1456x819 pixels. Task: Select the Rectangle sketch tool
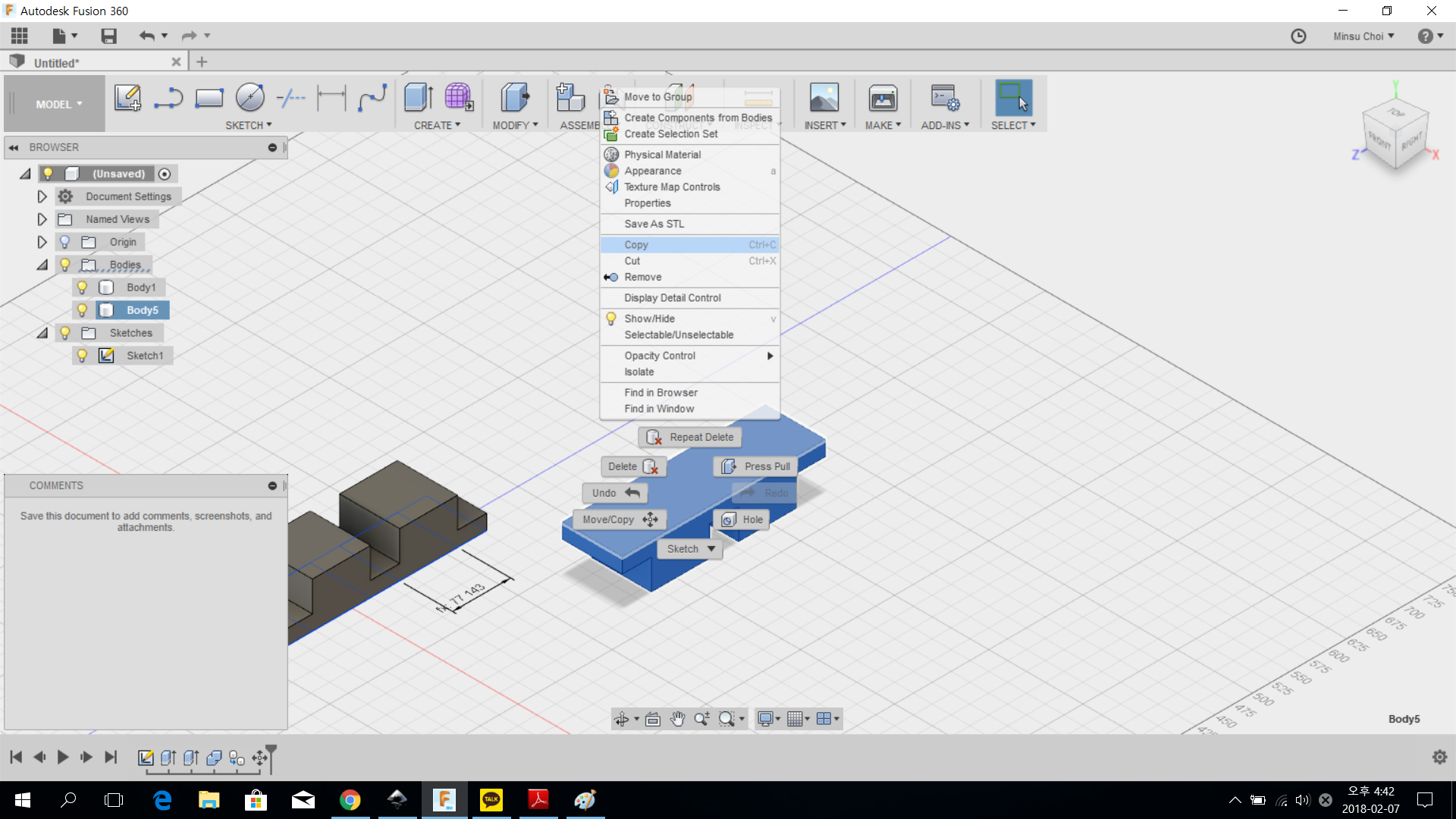pos(209,98)
